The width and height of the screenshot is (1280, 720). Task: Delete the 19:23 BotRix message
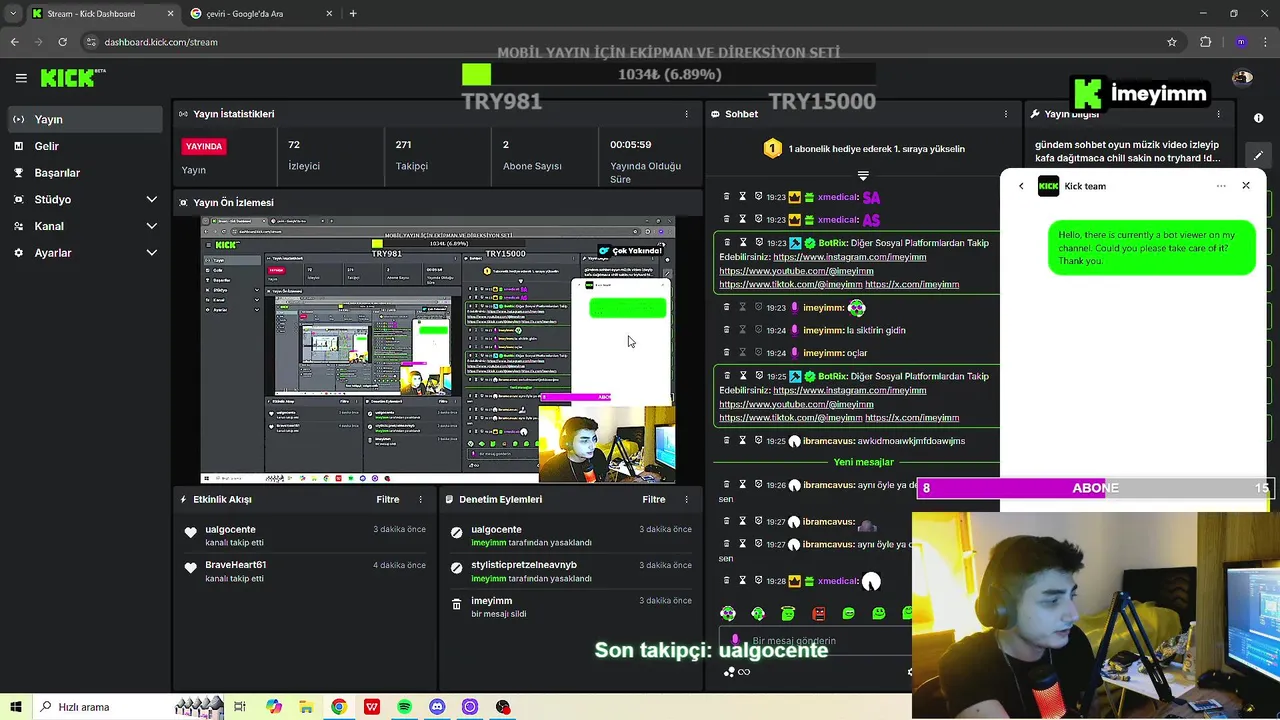[x=727, y=243]
